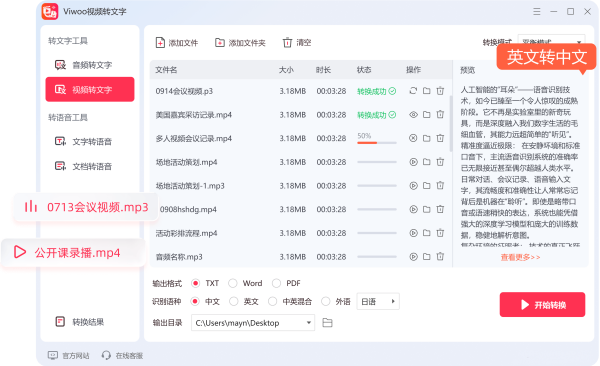Delete 活动彩排流程.mp4 row

pyautogui.click(x=440, y=233)
